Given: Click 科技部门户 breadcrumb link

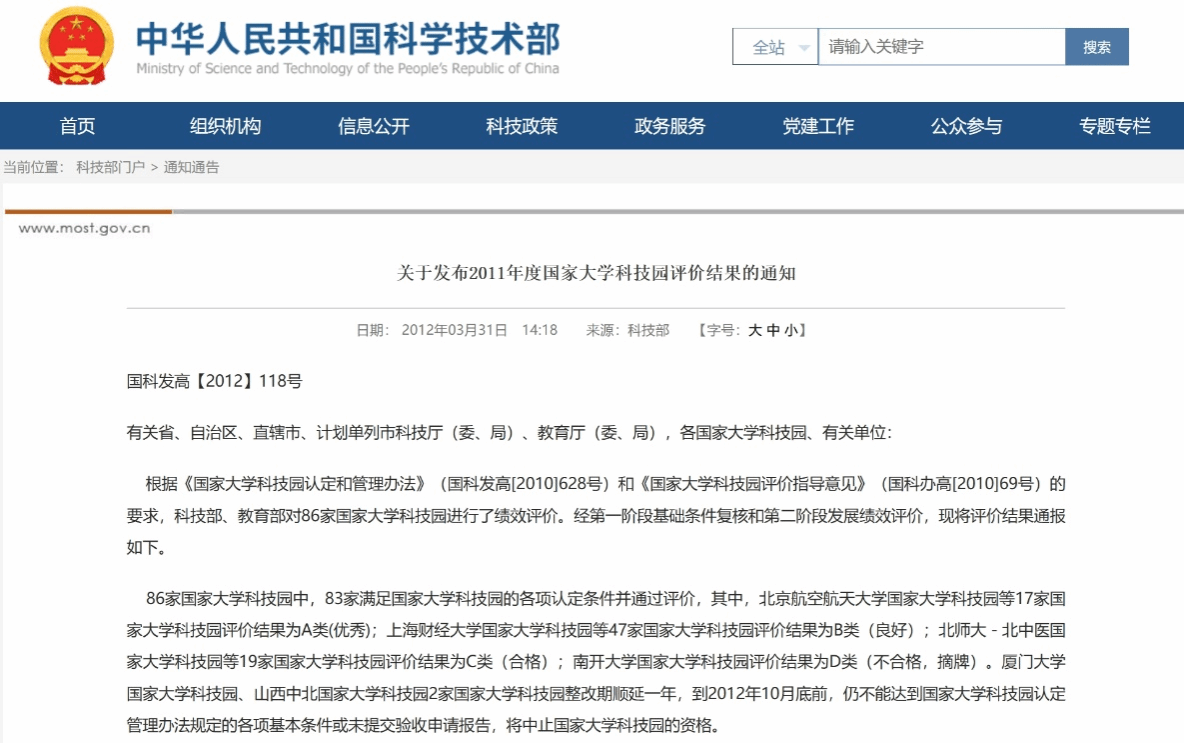Looking at the screenshot, I should click(x=110, y=167).
